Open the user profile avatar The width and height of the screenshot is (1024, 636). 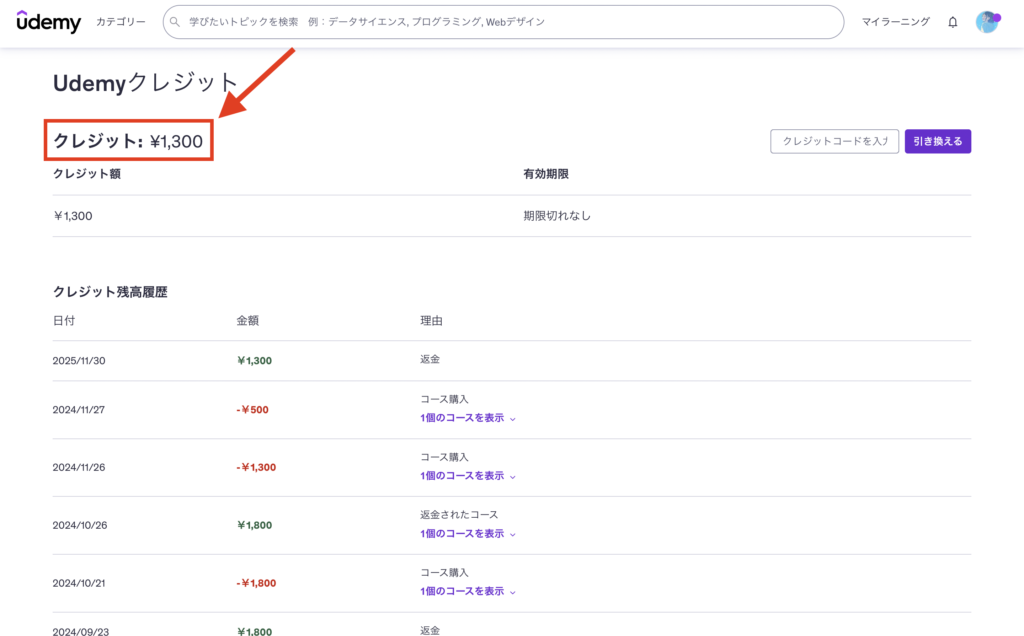tap(987, 22)
